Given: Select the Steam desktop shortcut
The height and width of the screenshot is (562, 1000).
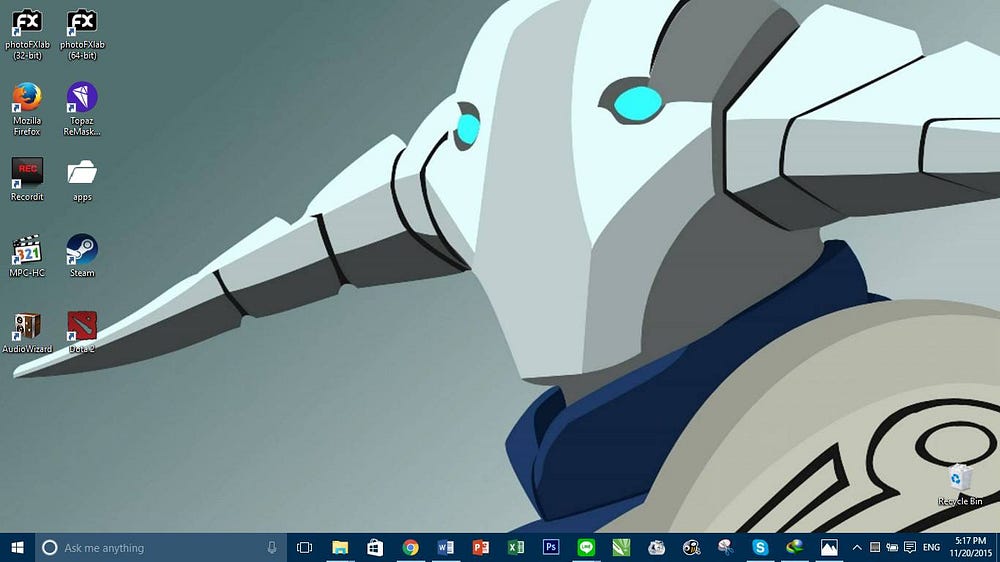Looking at the screenshot, I should click(82, 256).
